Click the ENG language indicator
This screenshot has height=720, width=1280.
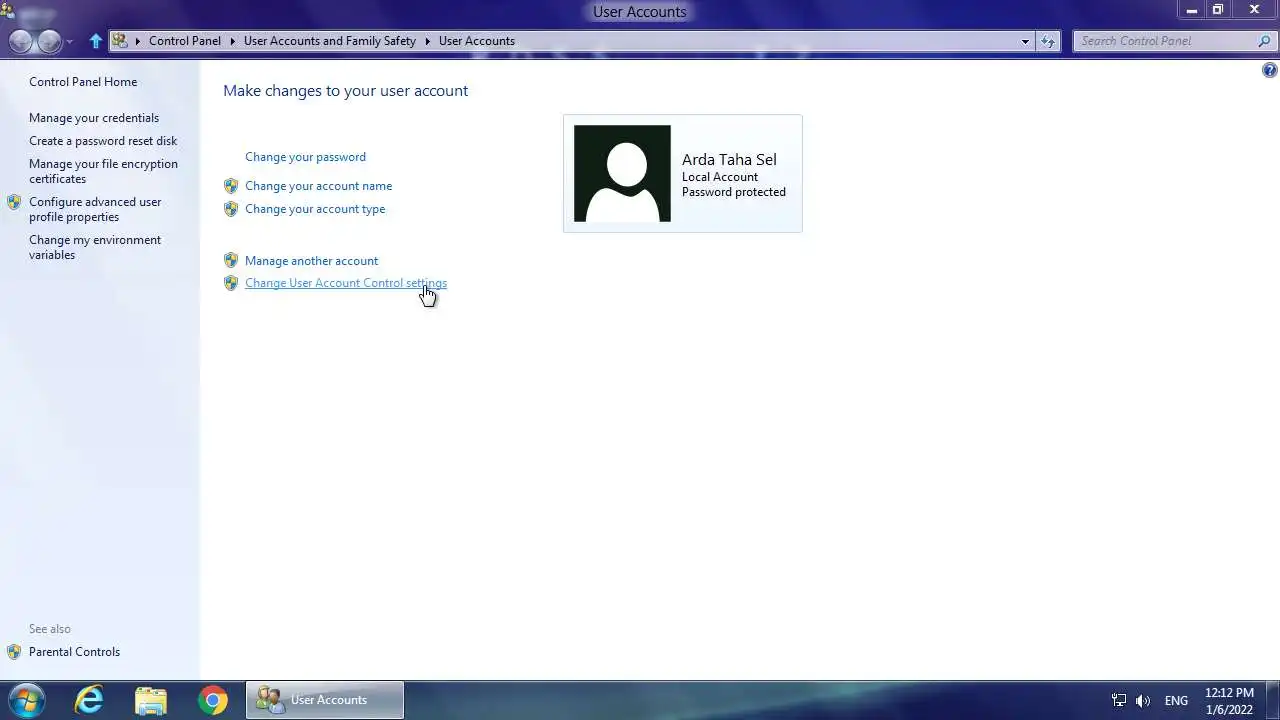coord(1176,701)
